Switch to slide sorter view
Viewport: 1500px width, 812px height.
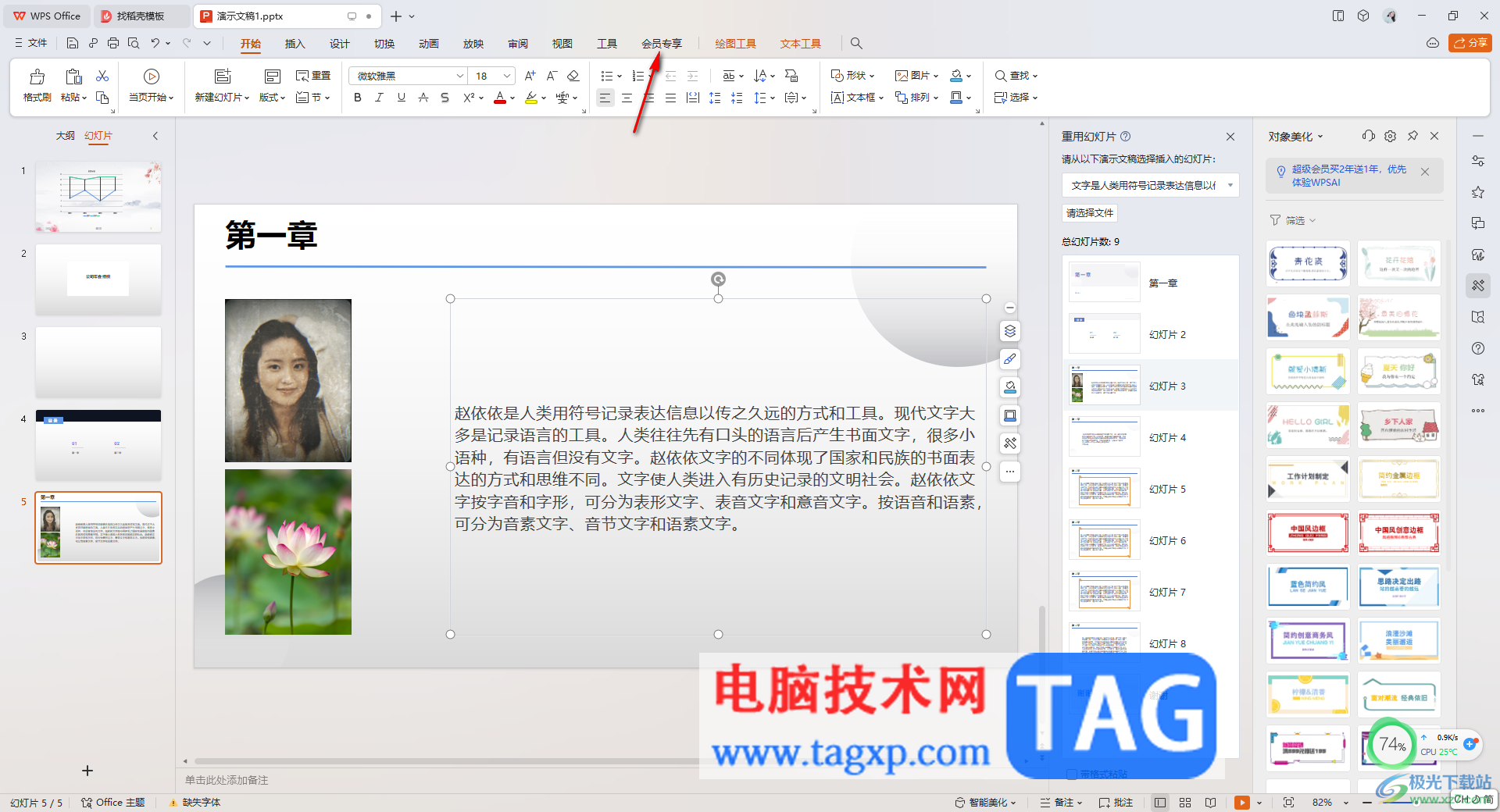1185,802
